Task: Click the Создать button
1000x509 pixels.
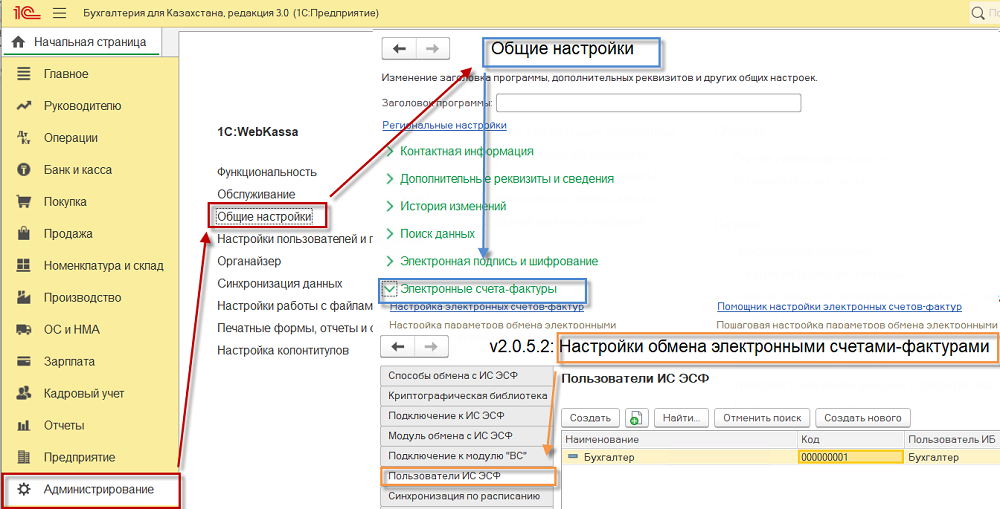Action: [x=590, y=418]
